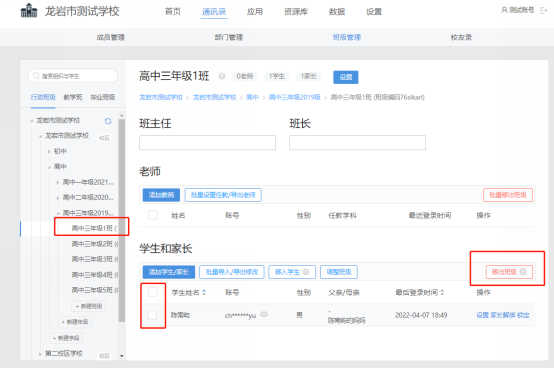Click the 新建班级 button in the tree

click(x=89, y=306)
